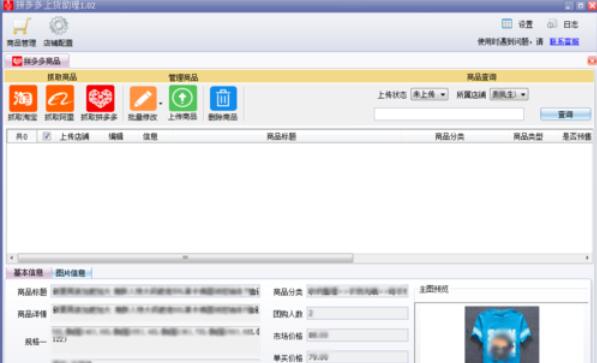The image size is (597, 363).
Task: Open the 上传状态 dropdown
Action: pyautogui.click(x=429, y=94)
